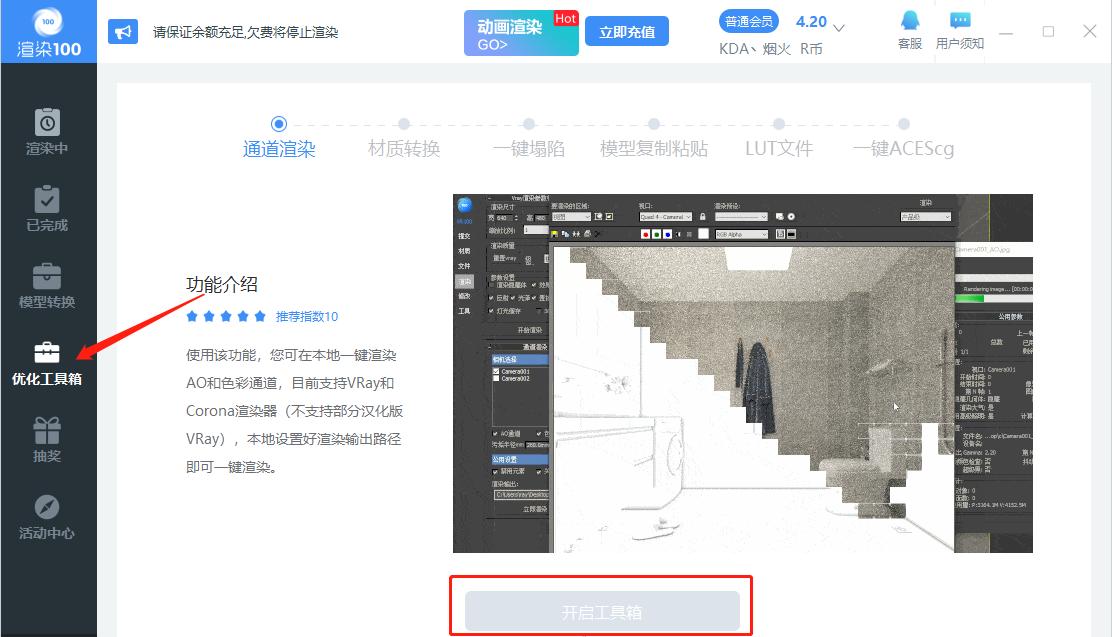Click the 立即充值 recharge button
This screenshot has height=637, width=1112.
coord(626,31)
